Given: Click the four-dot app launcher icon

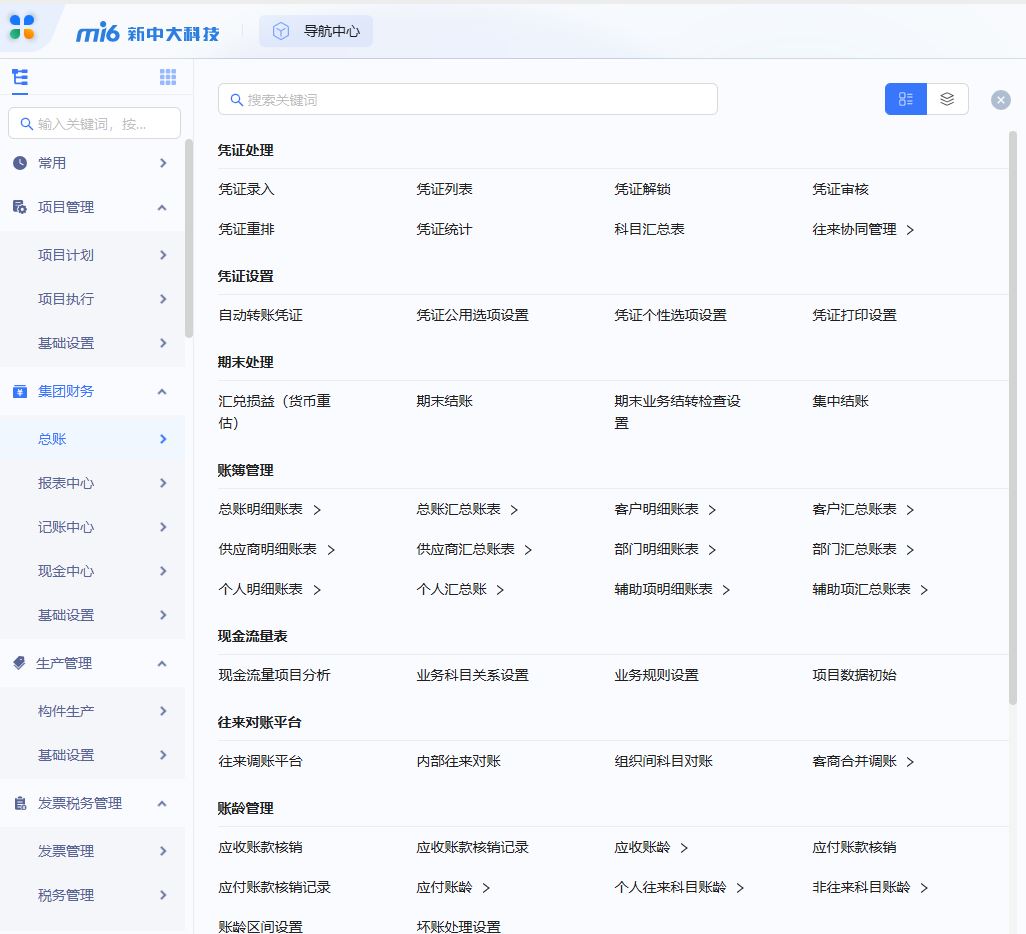Looking at the screenshot, I should tap(22, 28).
